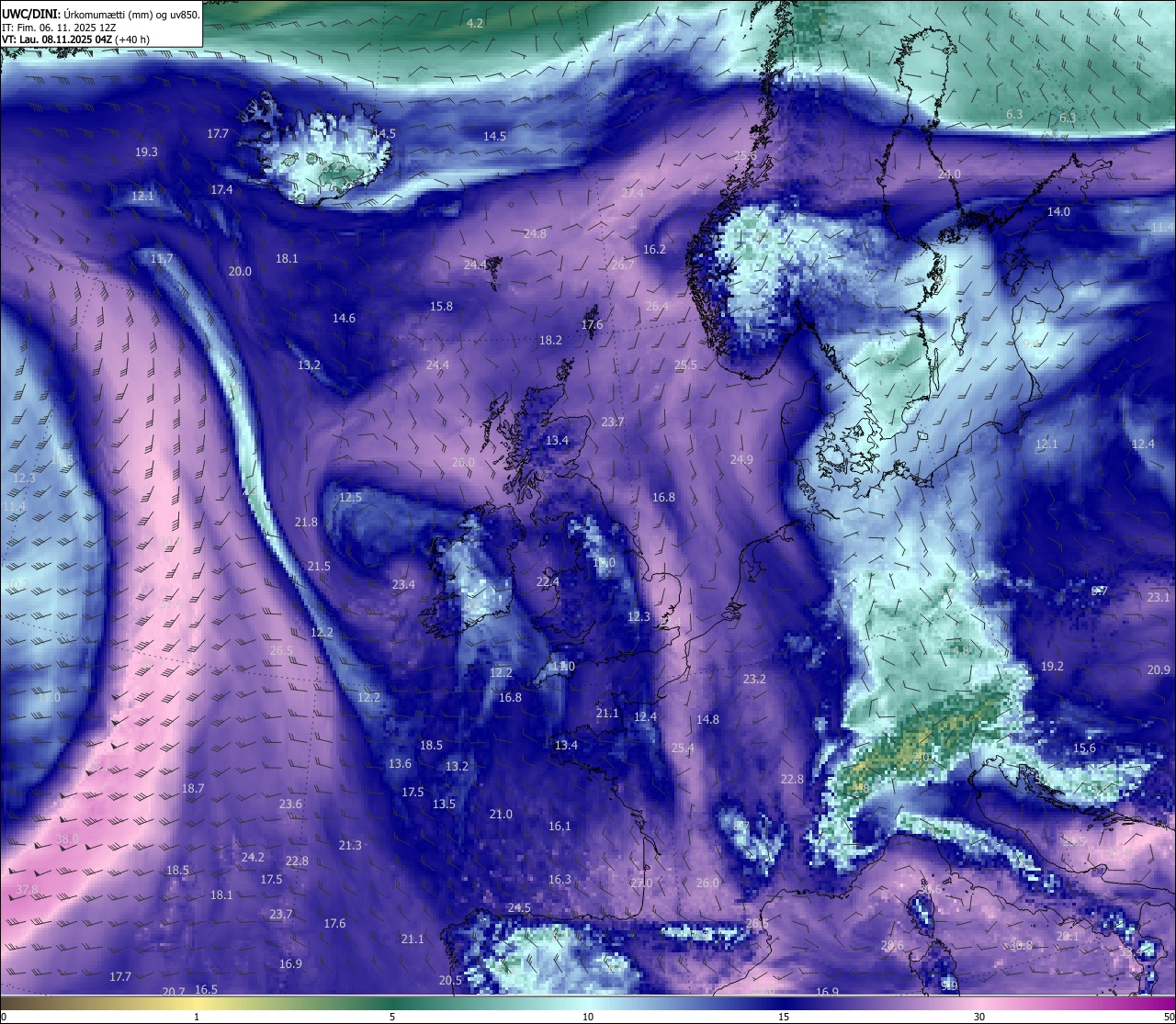Click the 21.3 map value

click(x=350, y=845)
